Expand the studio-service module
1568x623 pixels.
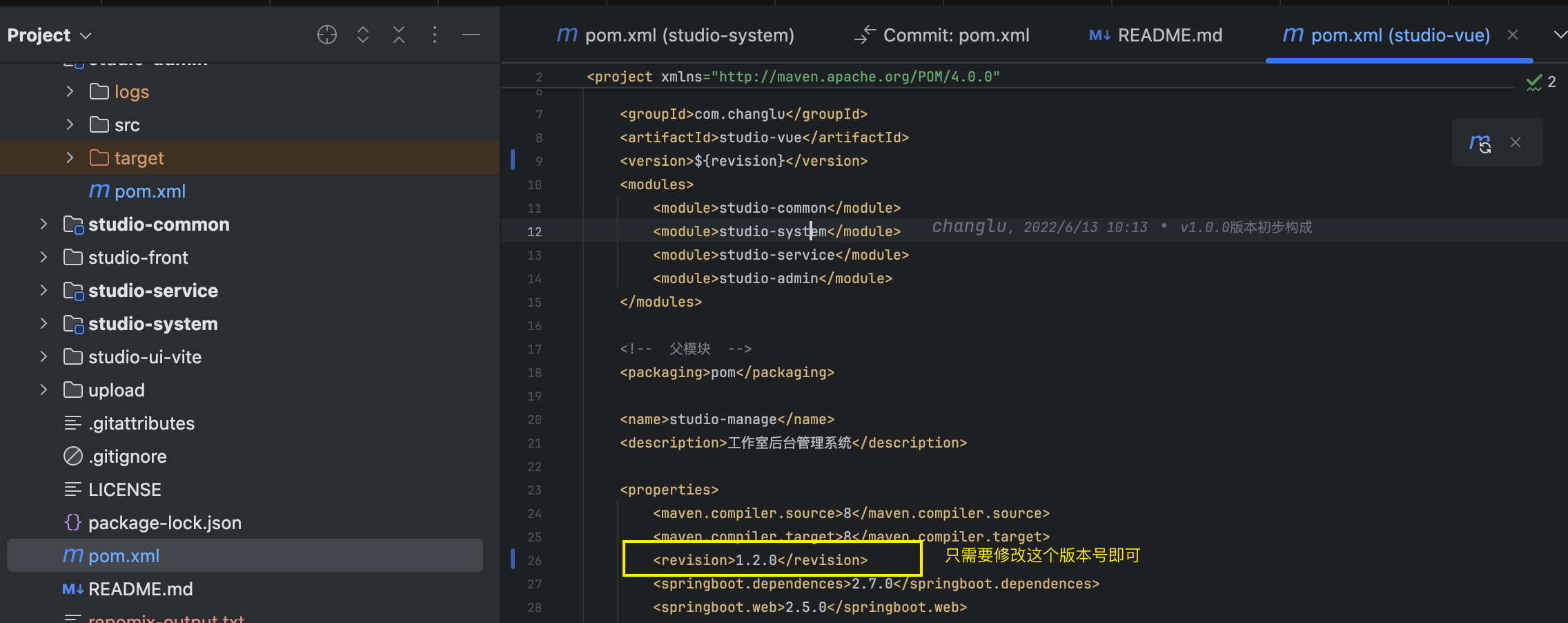(43, 290)
